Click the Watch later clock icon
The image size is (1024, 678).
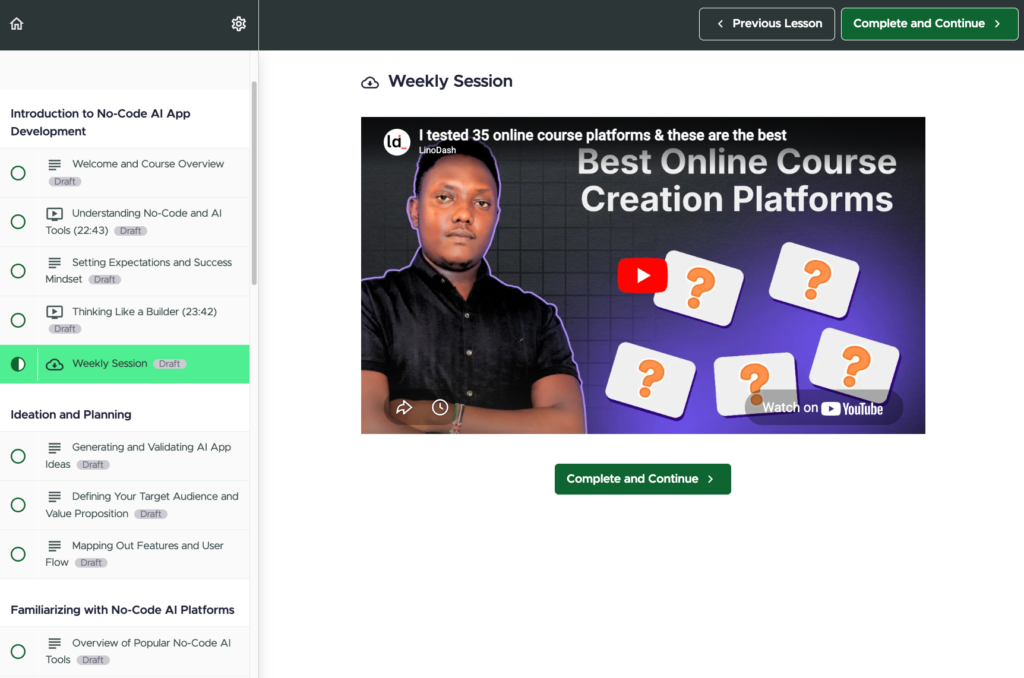pos(440,407)
